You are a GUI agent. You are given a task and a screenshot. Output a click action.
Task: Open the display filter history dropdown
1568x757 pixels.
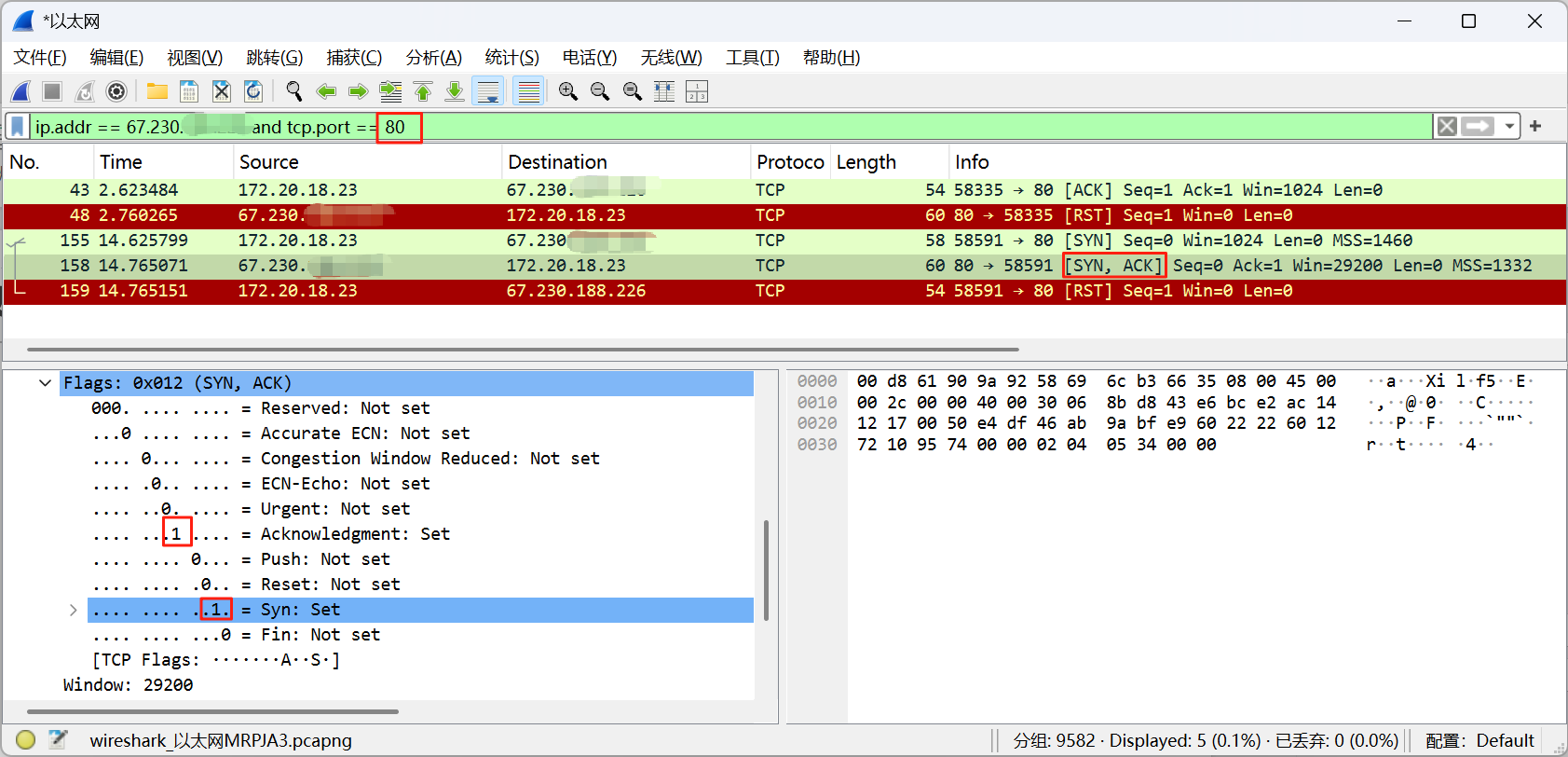1509,127
